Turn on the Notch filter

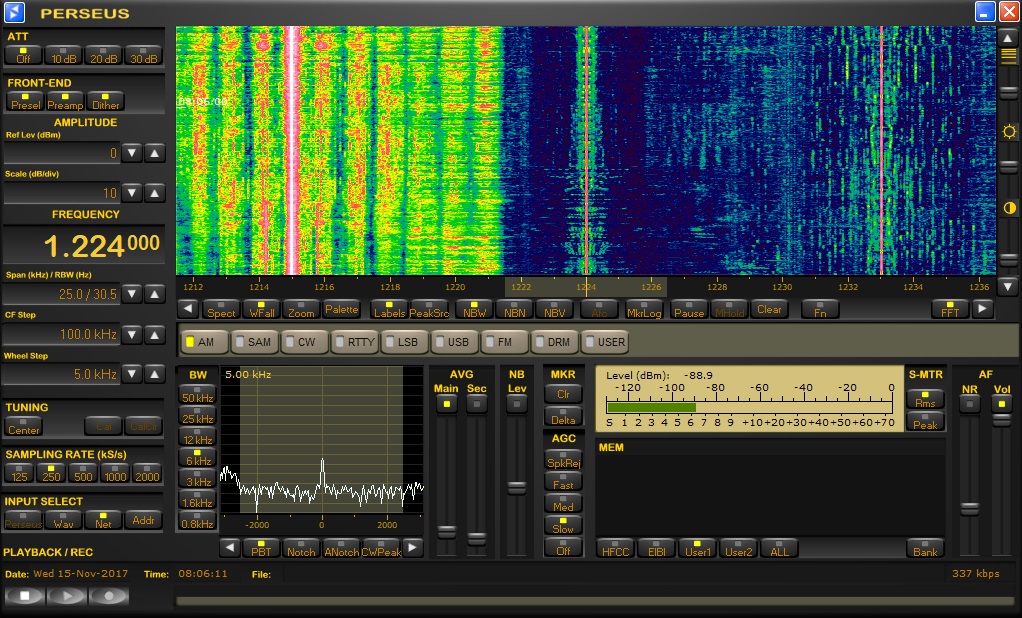pos(301,548)
